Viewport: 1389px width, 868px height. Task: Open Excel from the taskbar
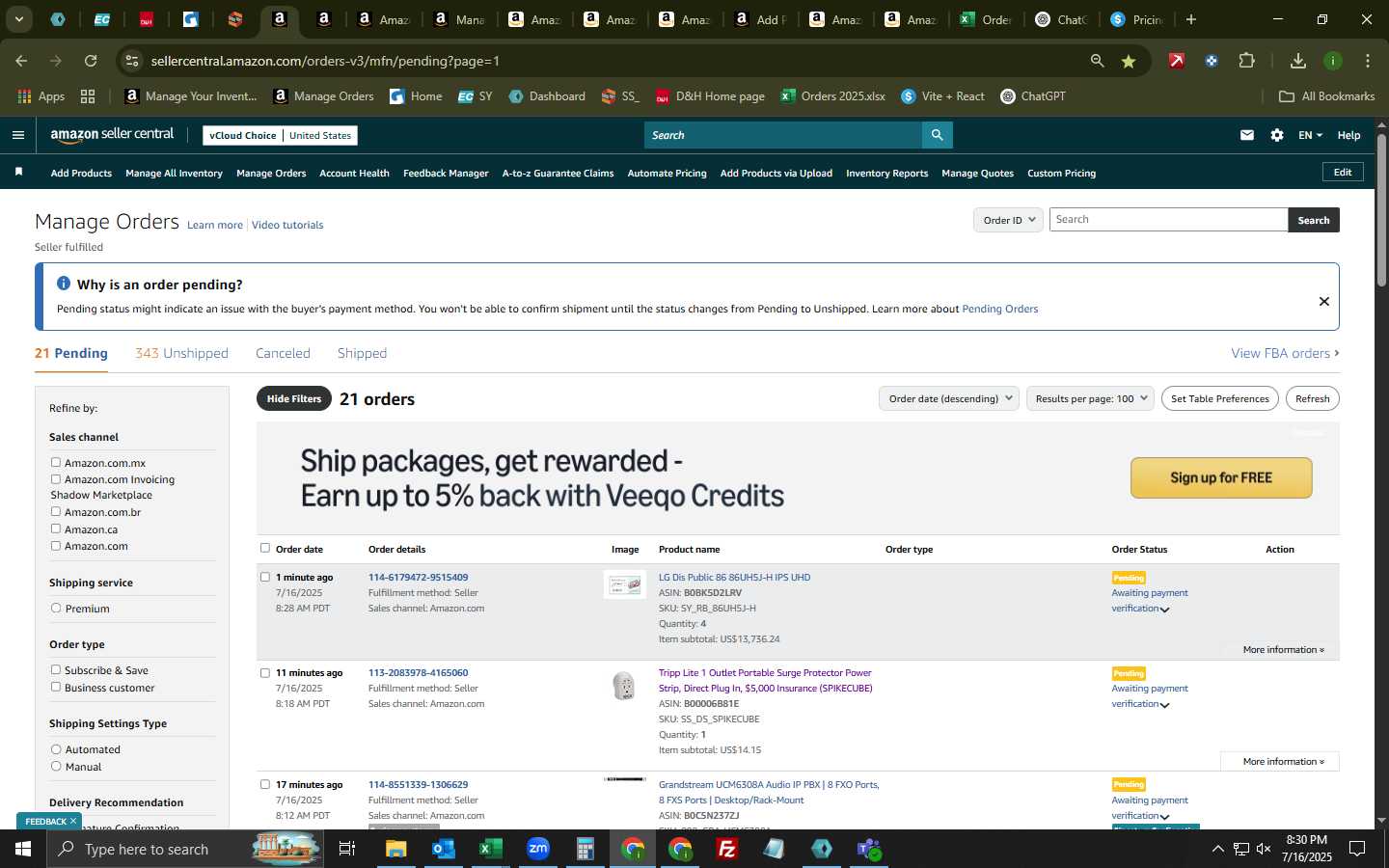[x=490, y=849]
